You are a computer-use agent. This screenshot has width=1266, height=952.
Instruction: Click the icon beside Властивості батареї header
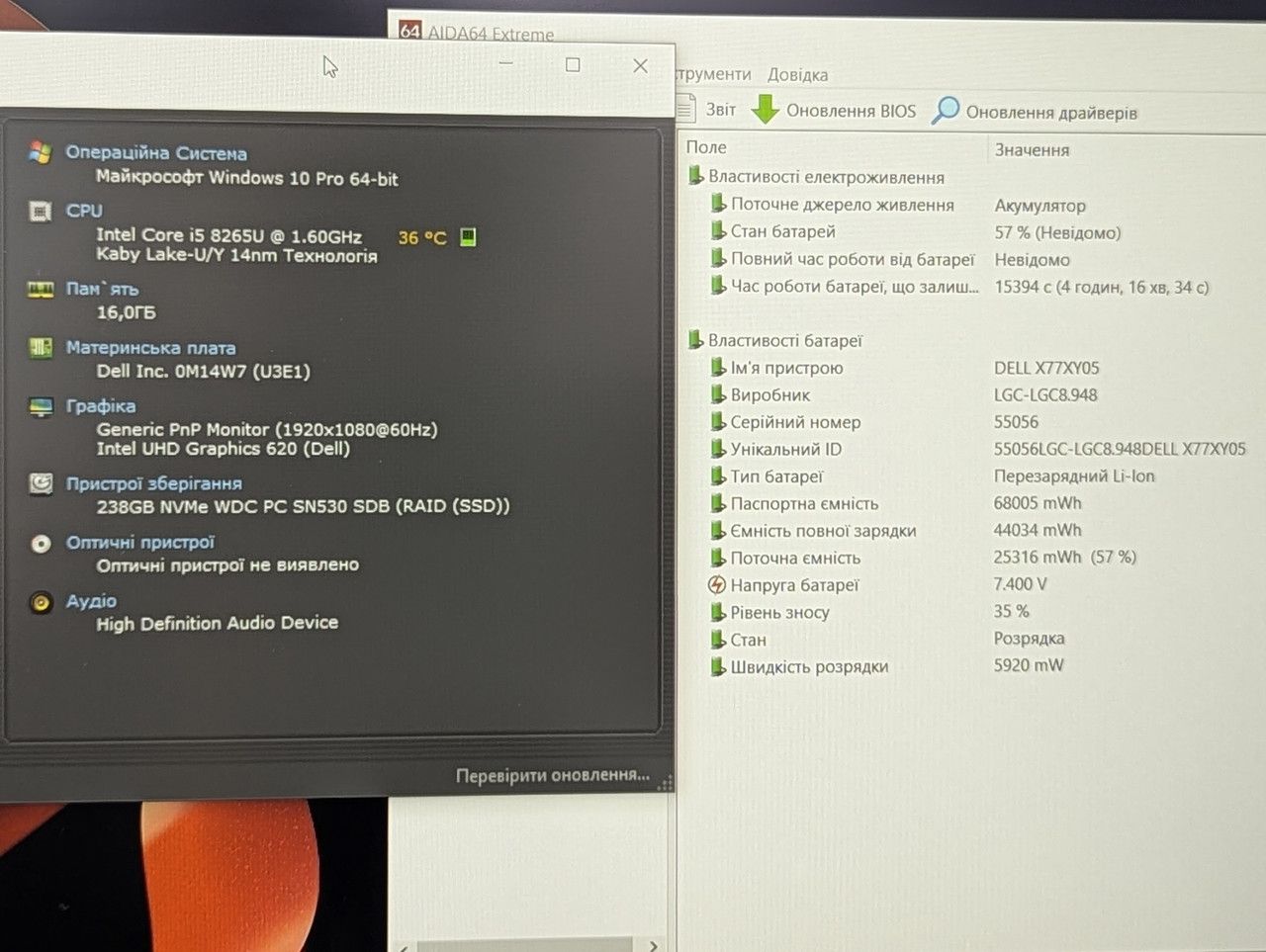[x=695, y=340]
